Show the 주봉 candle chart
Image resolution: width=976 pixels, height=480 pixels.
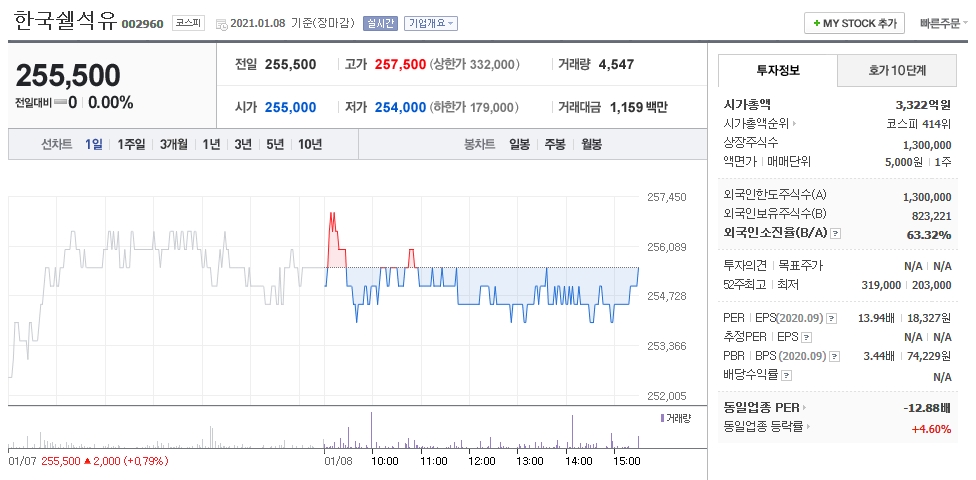click(555, 144)
